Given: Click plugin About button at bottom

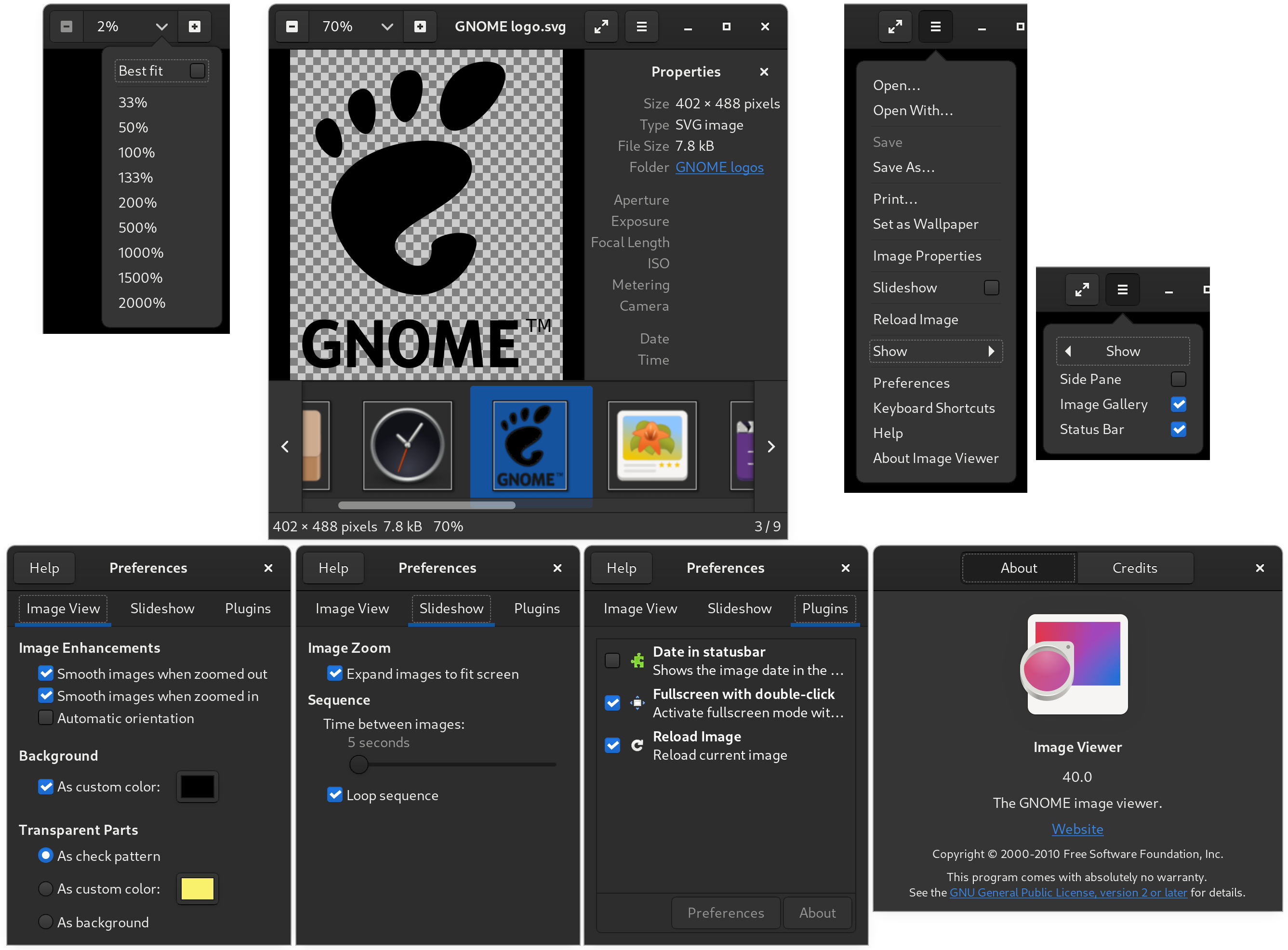Looking at the screenshot, I should (x=817, y=912).
